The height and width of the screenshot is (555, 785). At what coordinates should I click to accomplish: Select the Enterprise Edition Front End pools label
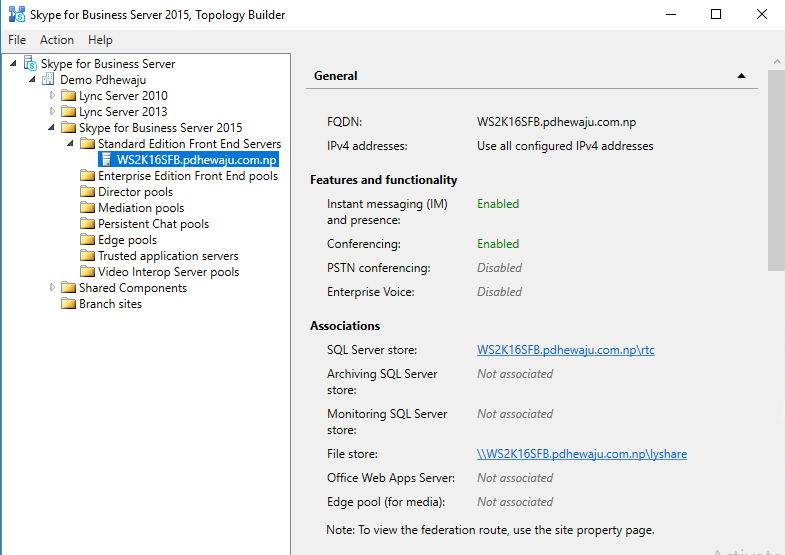pos(188,176)
